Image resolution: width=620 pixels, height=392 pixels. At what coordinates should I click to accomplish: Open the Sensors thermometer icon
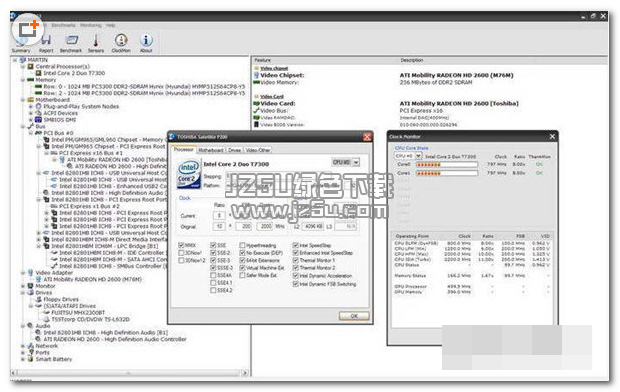(x=96, y=43)
